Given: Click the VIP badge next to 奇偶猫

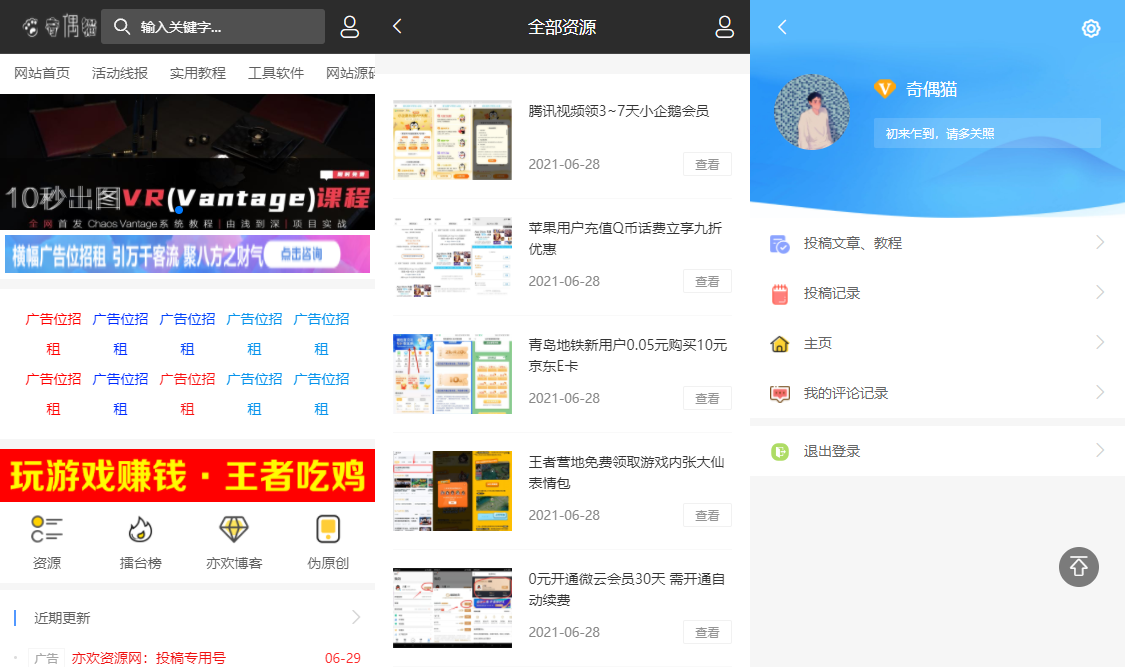Looking at the screenshot, I should (x=884, y=89).
